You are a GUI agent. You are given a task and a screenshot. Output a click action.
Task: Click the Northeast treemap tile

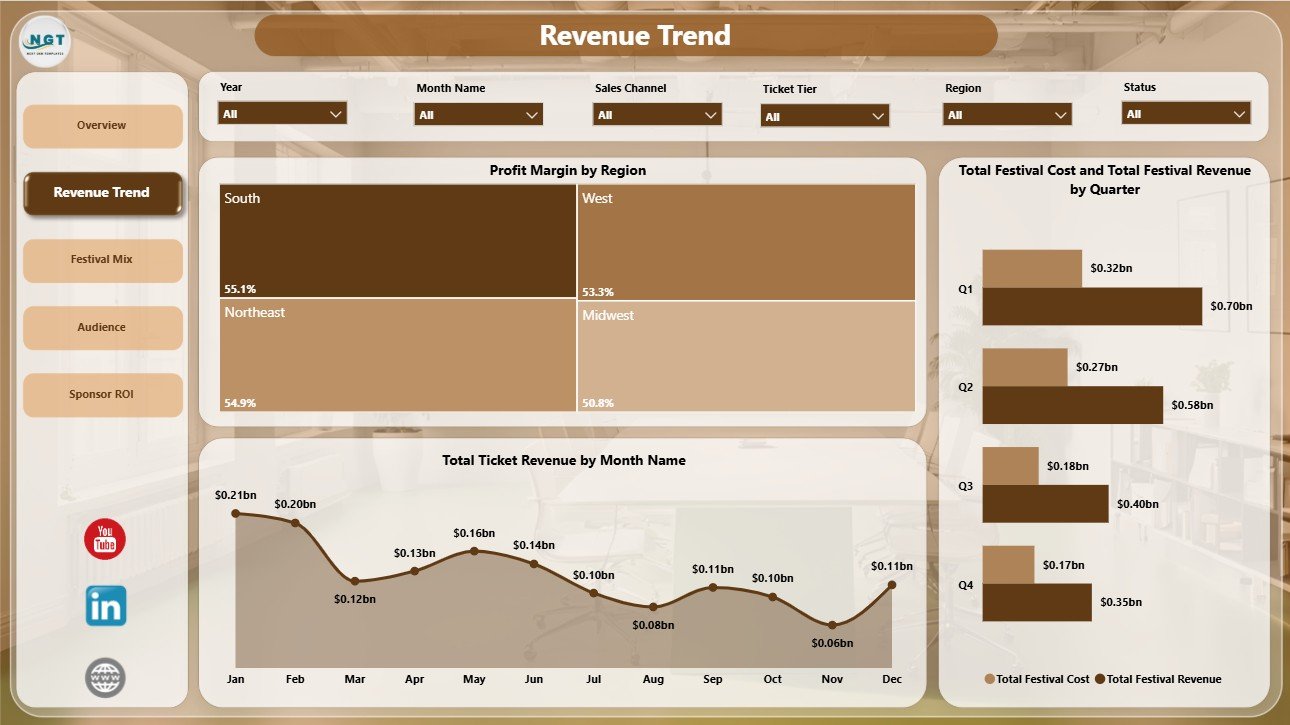(x=398, y=355)
